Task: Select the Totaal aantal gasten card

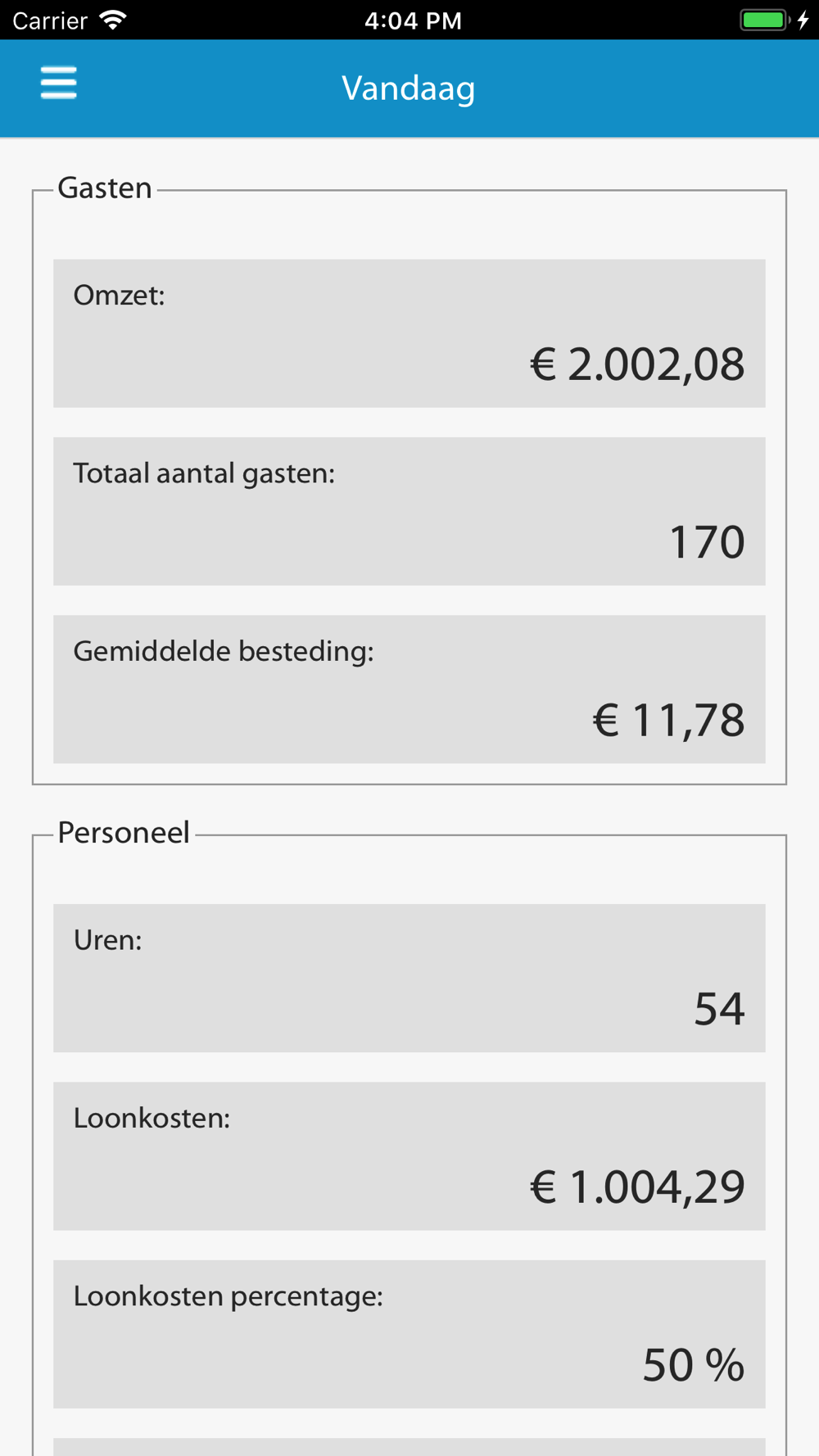Action: [x=409, y=511]
